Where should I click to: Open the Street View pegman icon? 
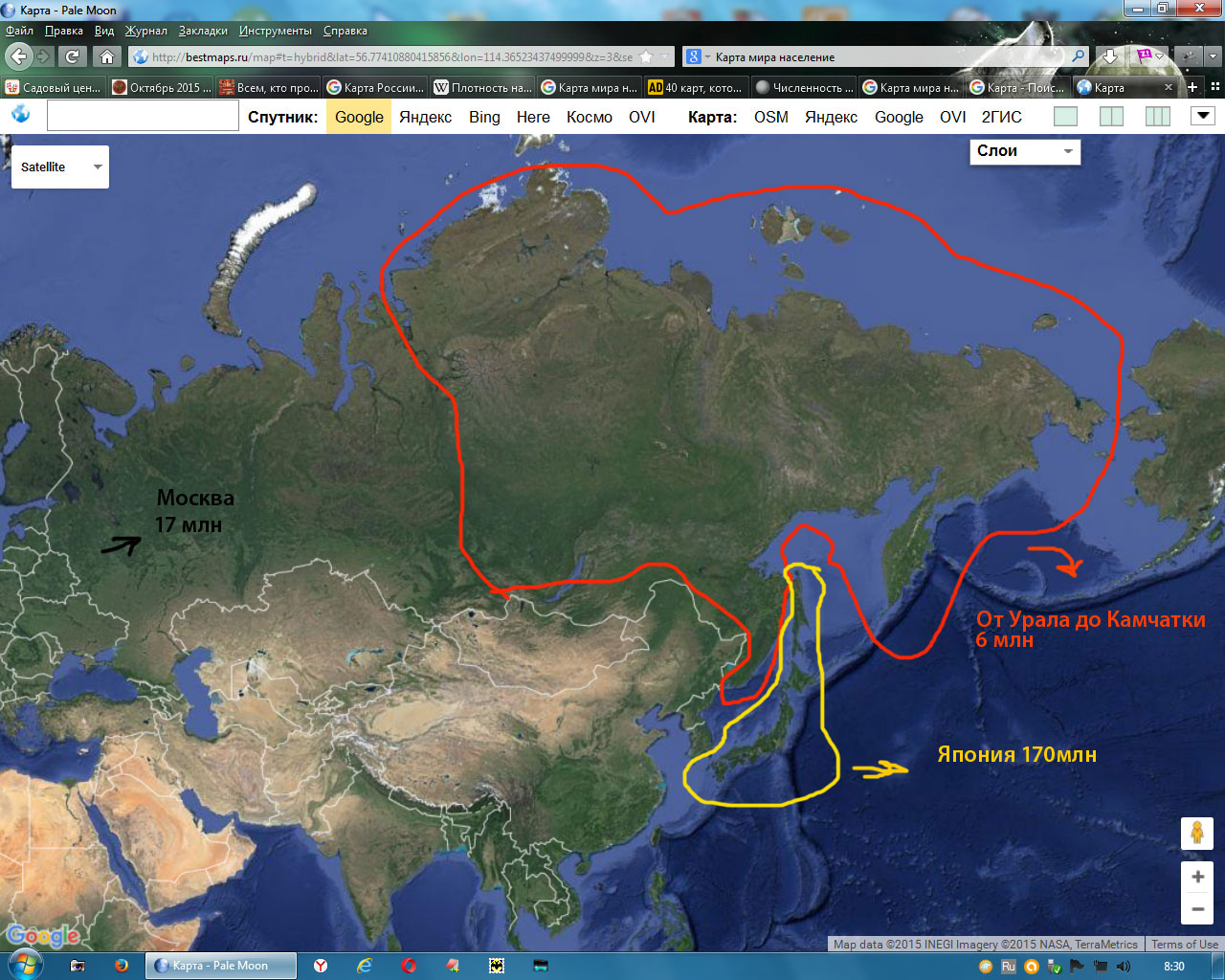tap(1196, 834)
